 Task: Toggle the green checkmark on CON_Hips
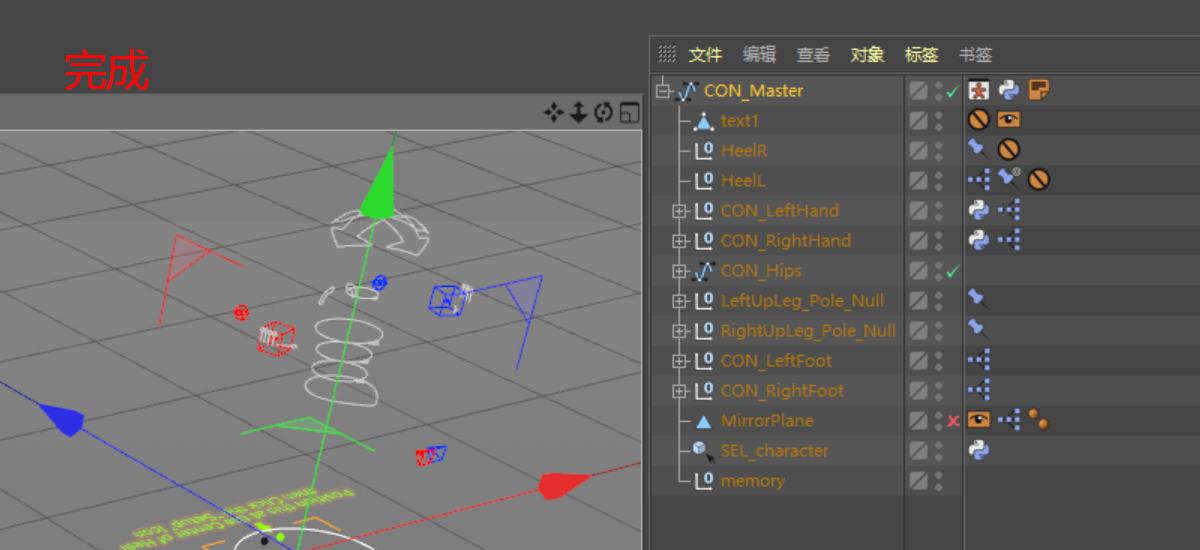tap(953, 271)
